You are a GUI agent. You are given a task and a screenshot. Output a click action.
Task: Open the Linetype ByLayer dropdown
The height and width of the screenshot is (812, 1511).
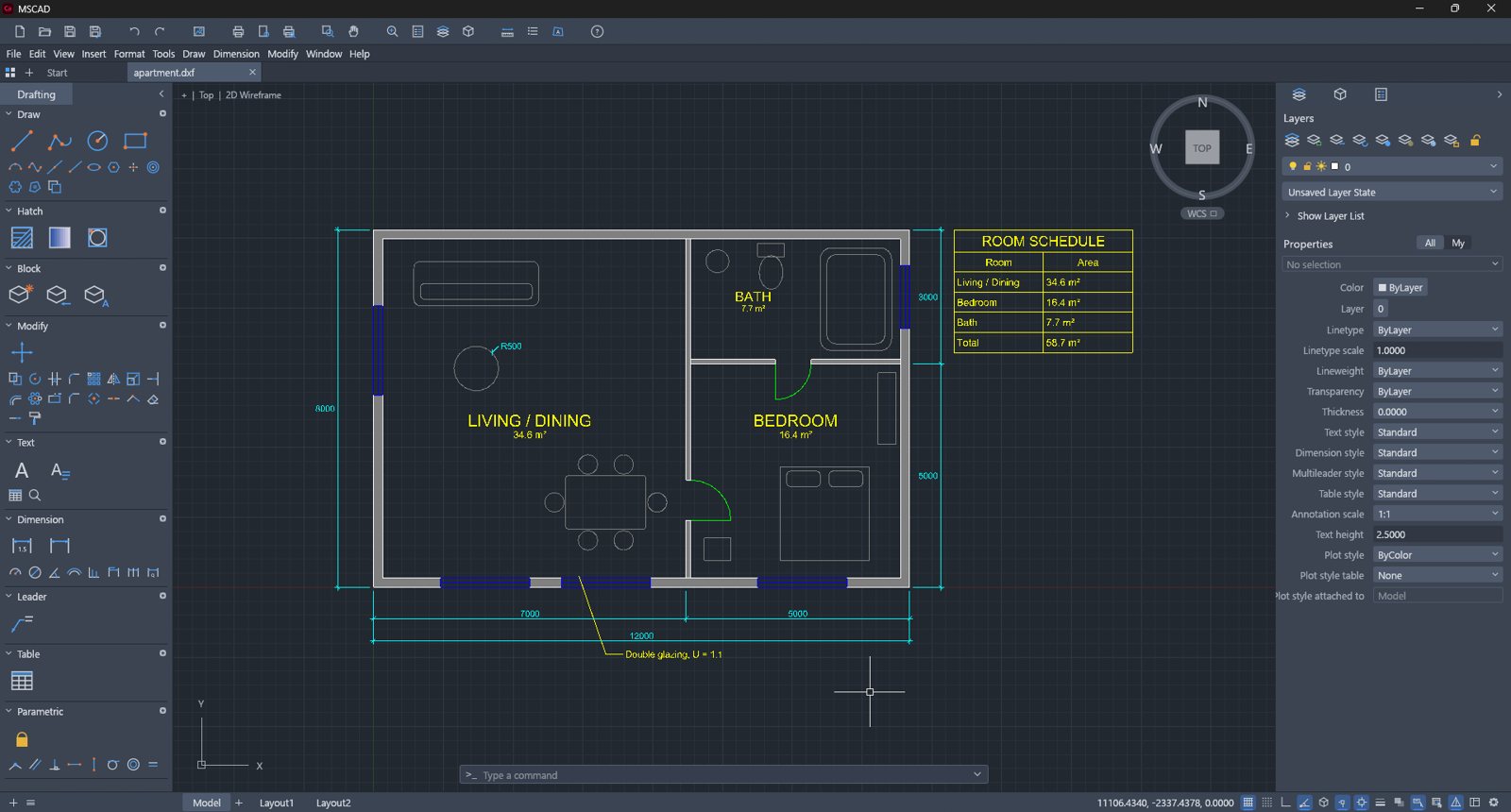(1437, 330)
